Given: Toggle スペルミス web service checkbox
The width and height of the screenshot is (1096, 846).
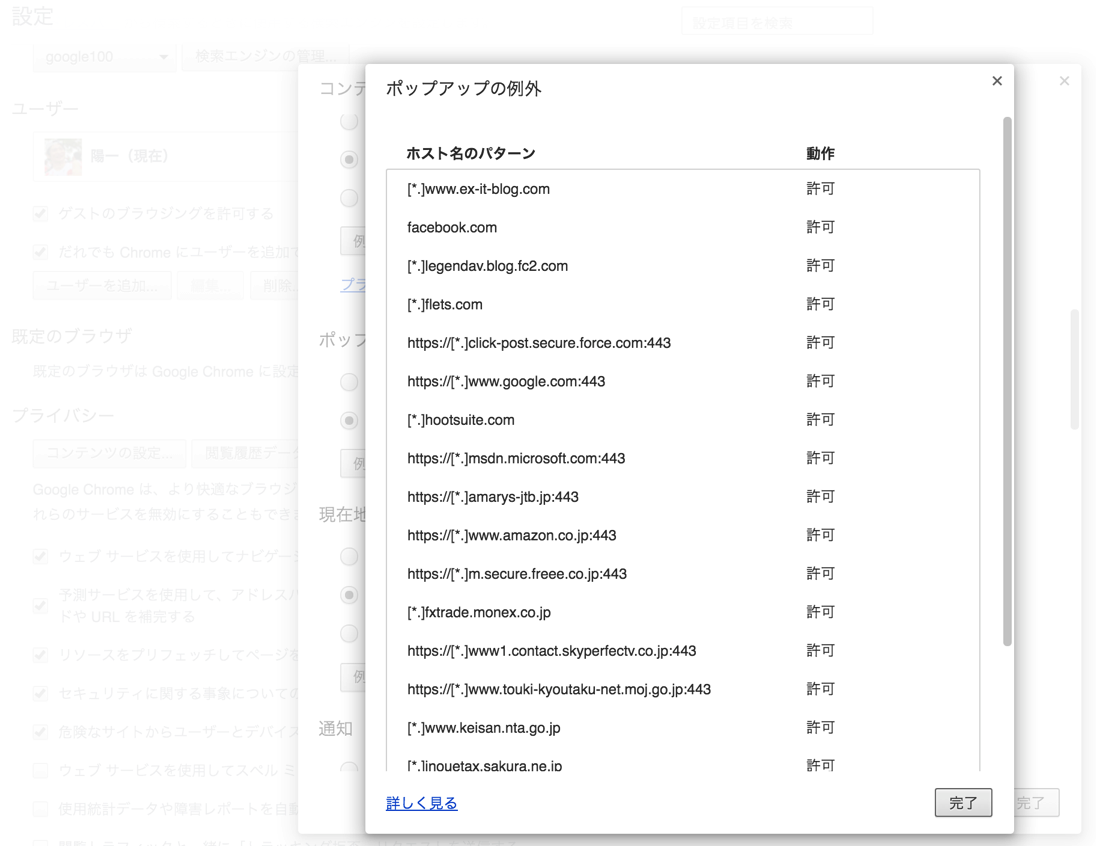Looking at the screenshot, I should click(41, 770).
